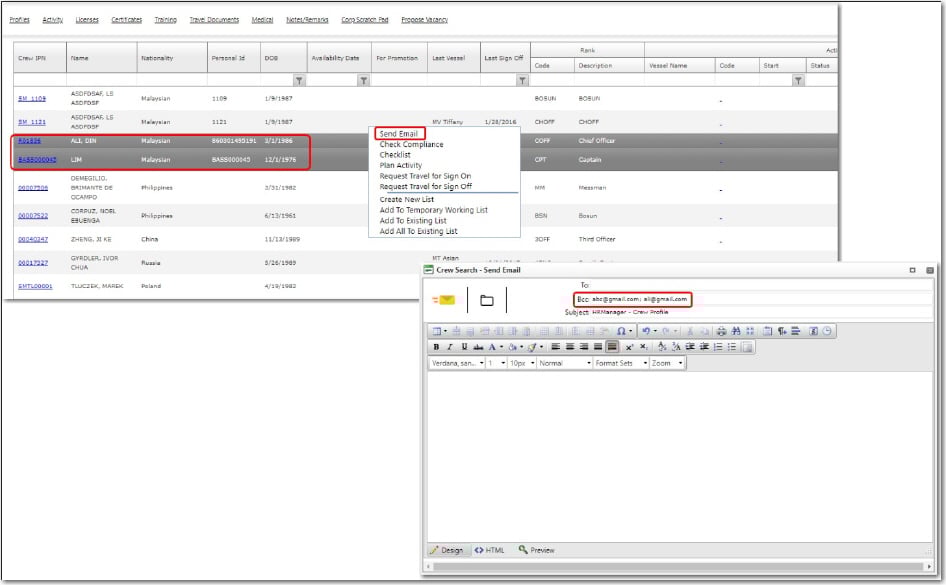This screenshot has height=585, width=946.
Task: Click the find binoculars icon
Action: point(736,331)
